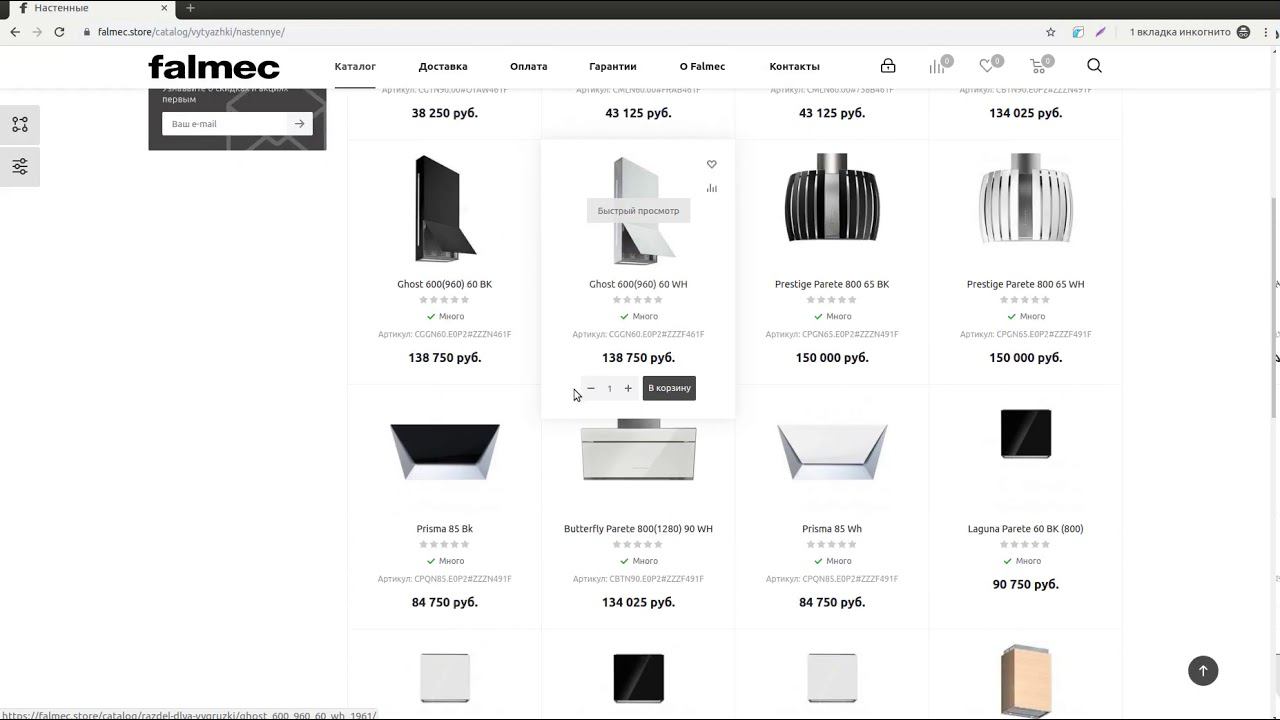Open Ghost 600(960) 60 BK product image
Image resolution: width=1280 pixels, height=720 pixels.
tap(445, 209)
